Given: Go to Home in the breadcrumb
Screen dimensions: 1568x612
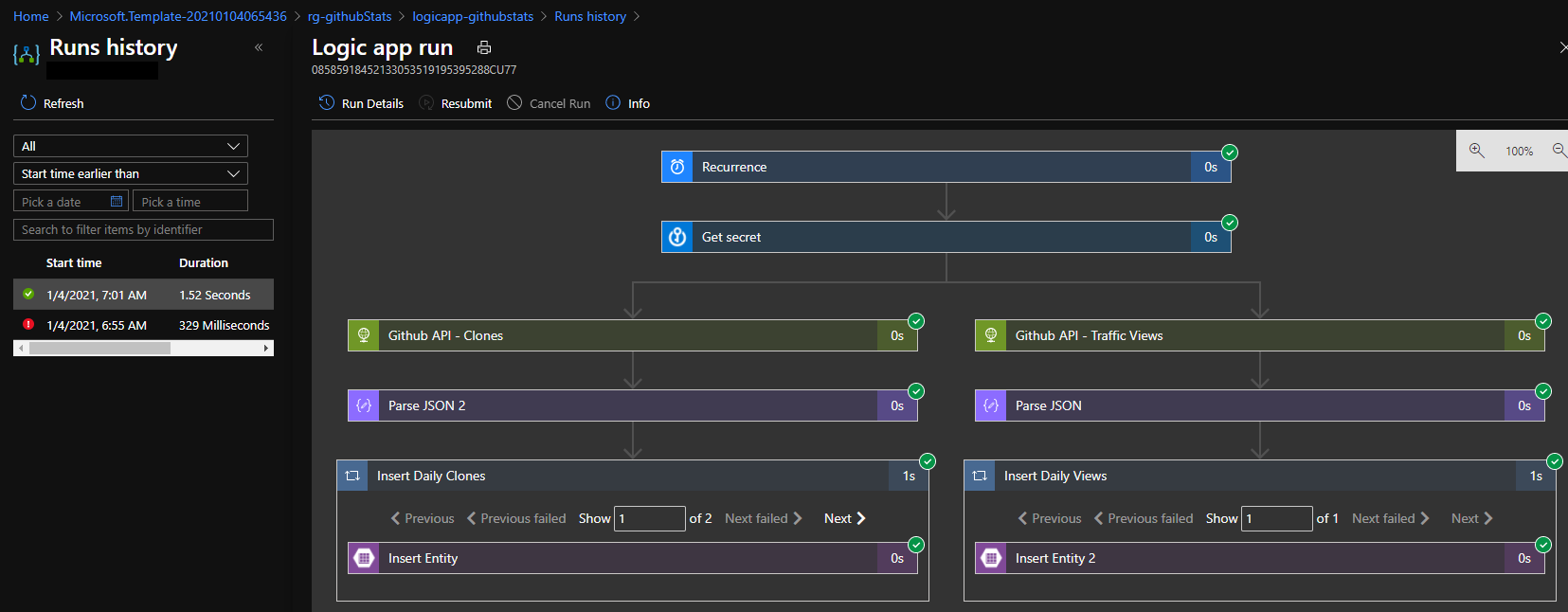Looking at the screenshot, I should 31,16.
